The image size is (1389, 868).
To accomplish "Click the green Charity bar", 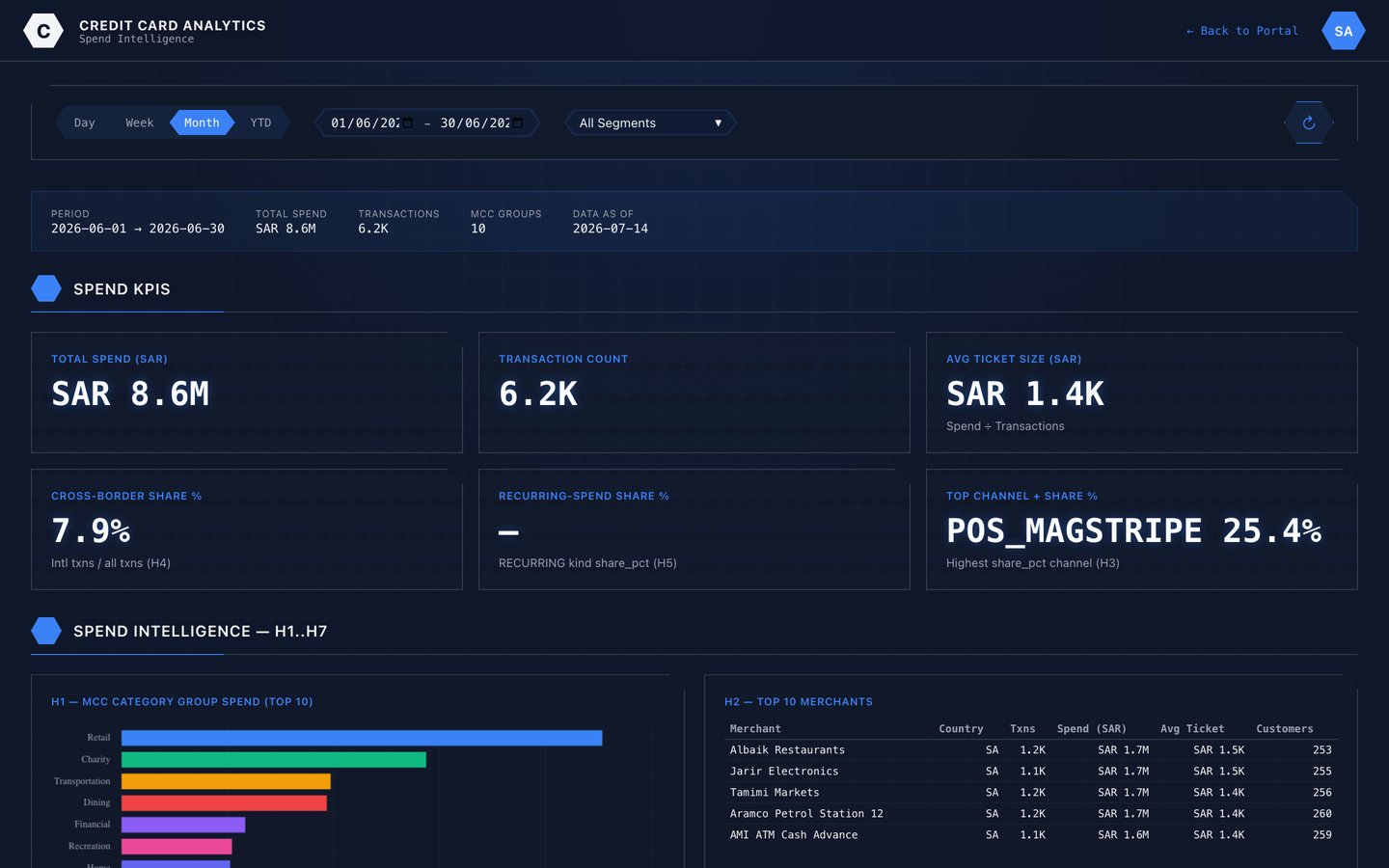I will [274, 760].
